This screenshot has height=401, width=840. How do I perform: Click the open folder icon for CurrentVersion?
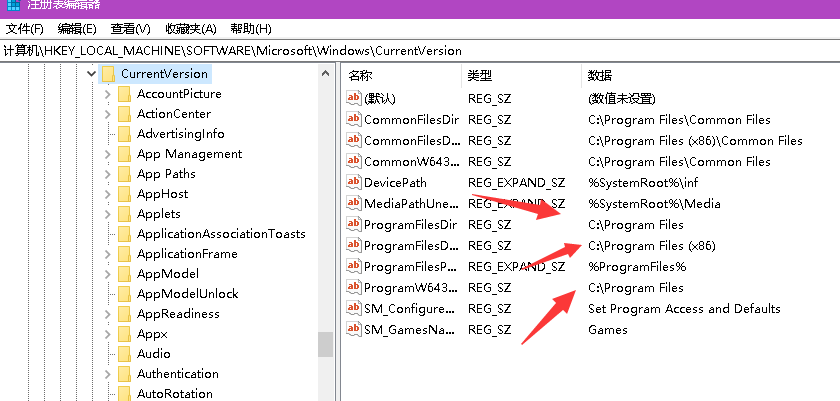(108, 74)
